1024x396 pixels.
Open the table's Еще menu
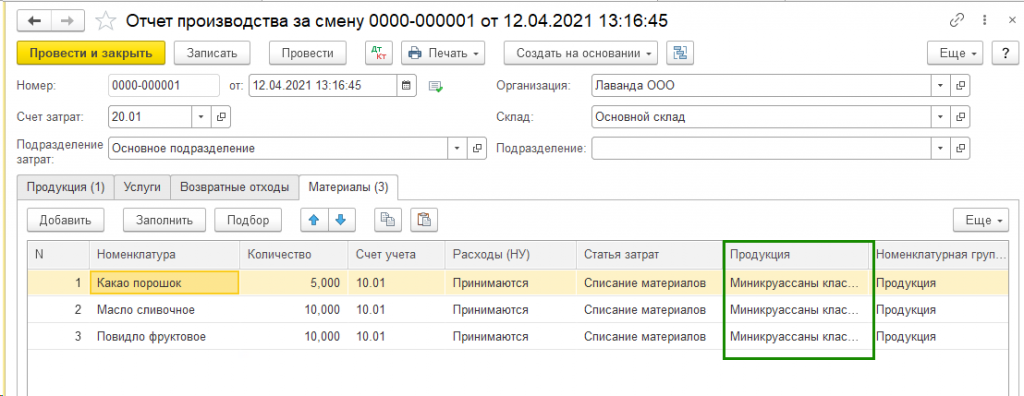click(981, 220)
